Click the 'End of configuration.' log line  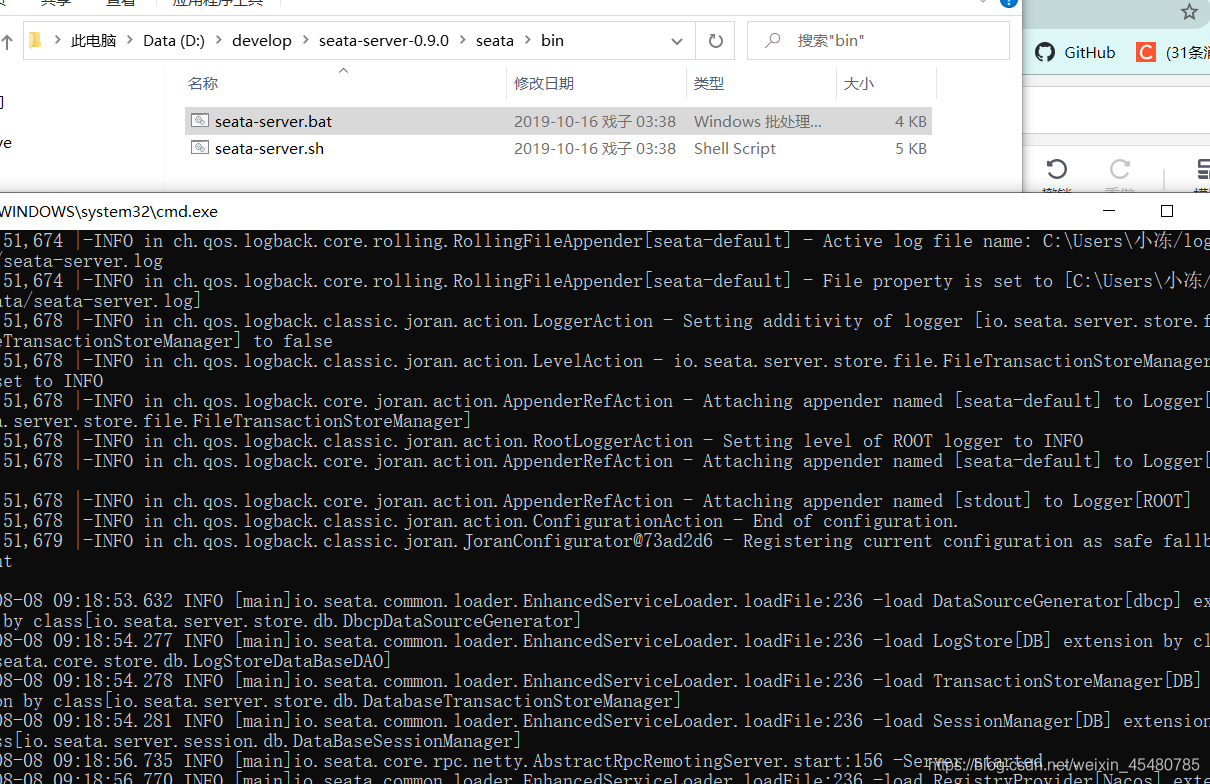[x=480, y=521]
